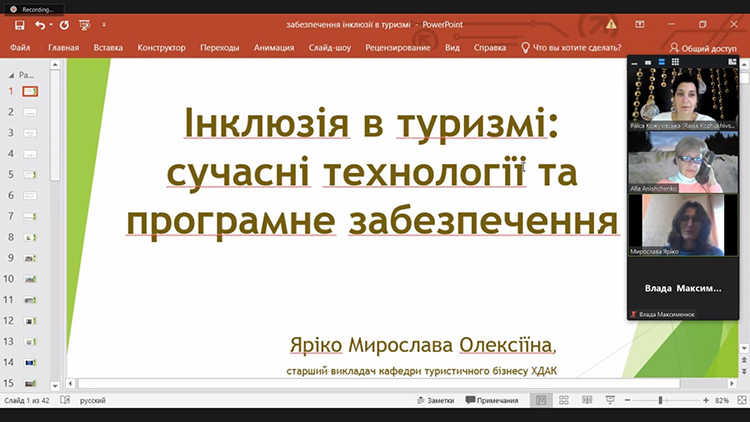The height and width of the screenshot is (422, 750).
Task: Click horizontal scrollbar left arrow
Action: [71, 383]
